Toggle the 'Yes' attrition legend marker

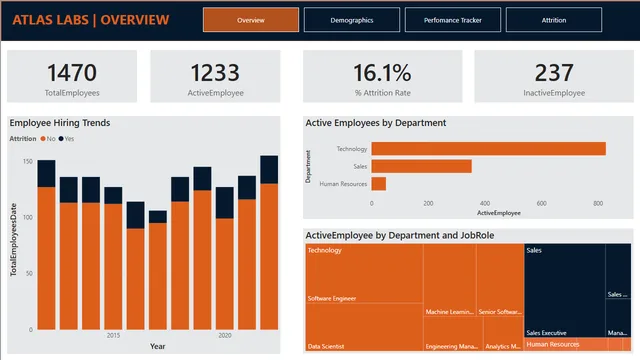coord(61,139)
